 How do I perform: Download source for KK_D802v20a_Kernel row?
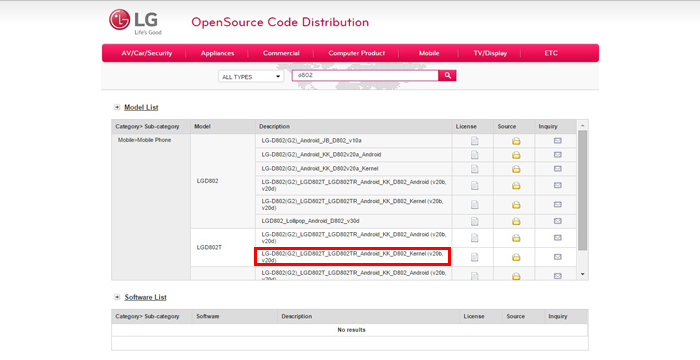click(x=516, y=169)
